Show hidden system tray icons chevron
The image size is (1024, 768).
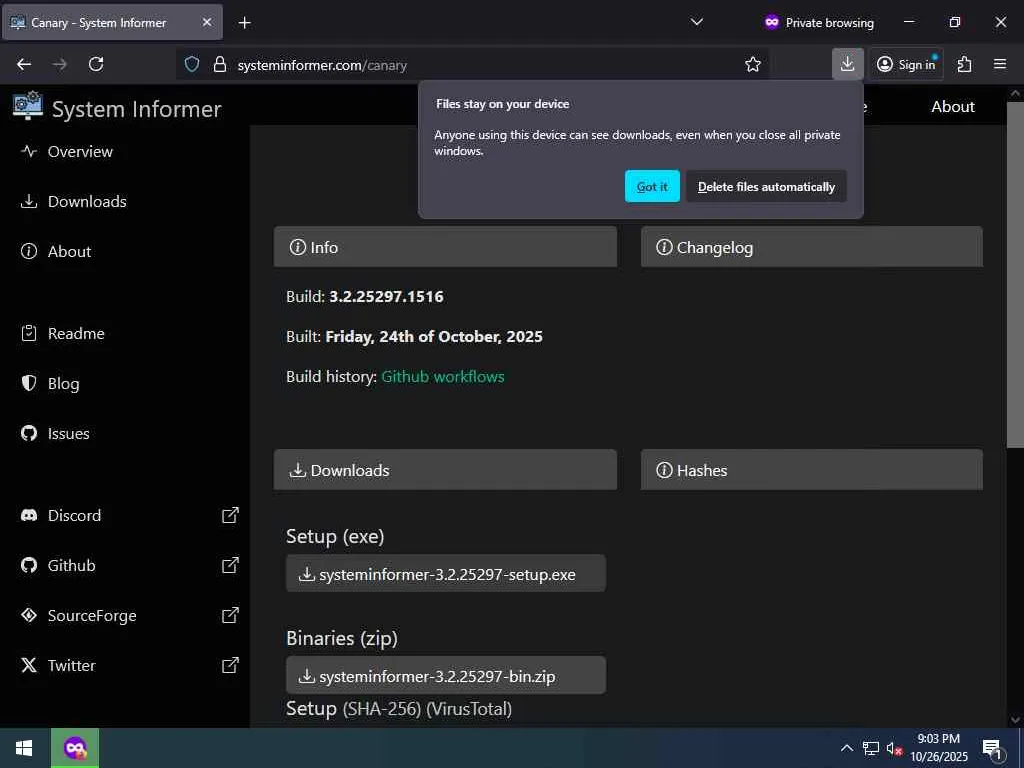846,748
